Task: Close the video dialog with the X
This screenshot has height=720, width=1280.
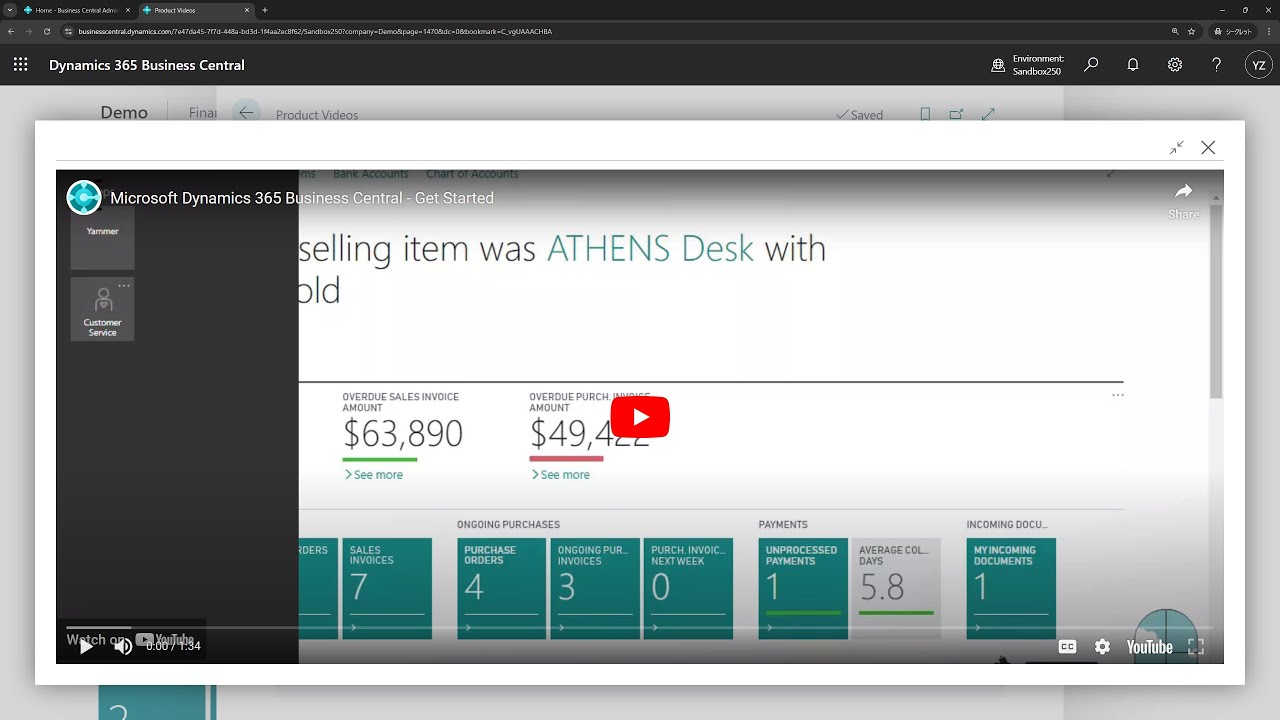Action: [x=1208, y=147]
